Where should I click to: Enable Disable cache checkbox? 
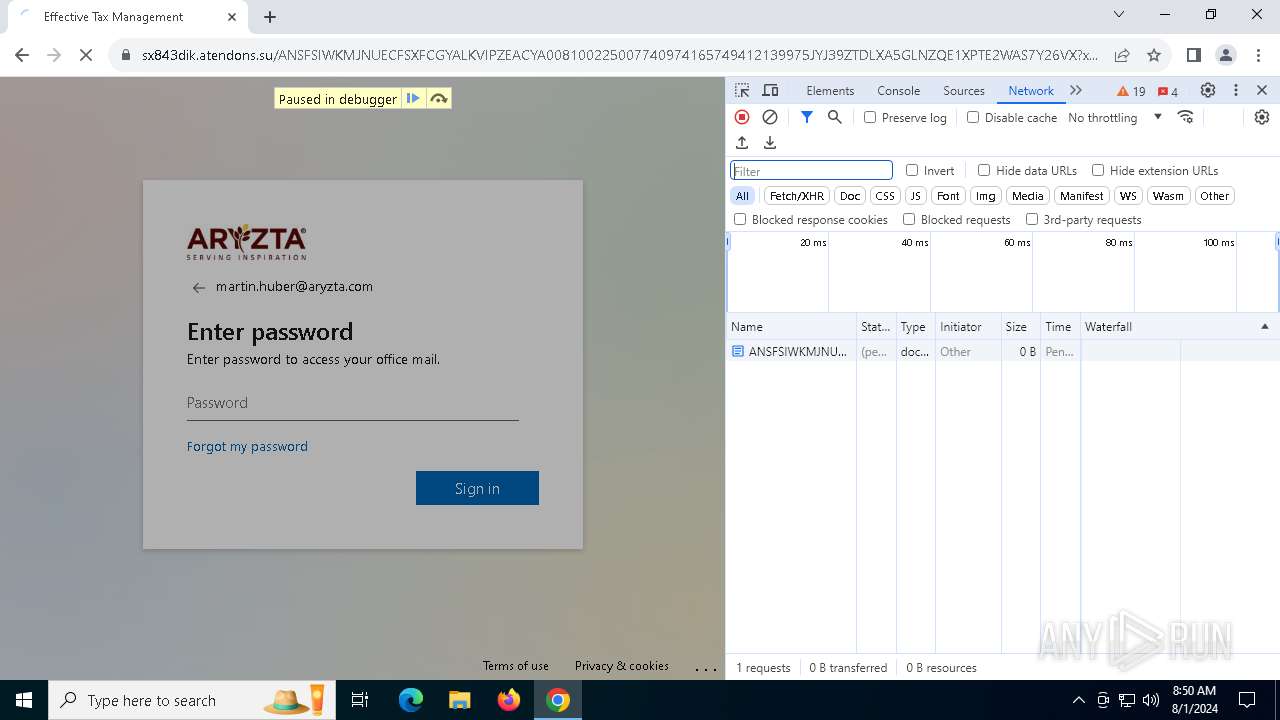coord(973,117)
